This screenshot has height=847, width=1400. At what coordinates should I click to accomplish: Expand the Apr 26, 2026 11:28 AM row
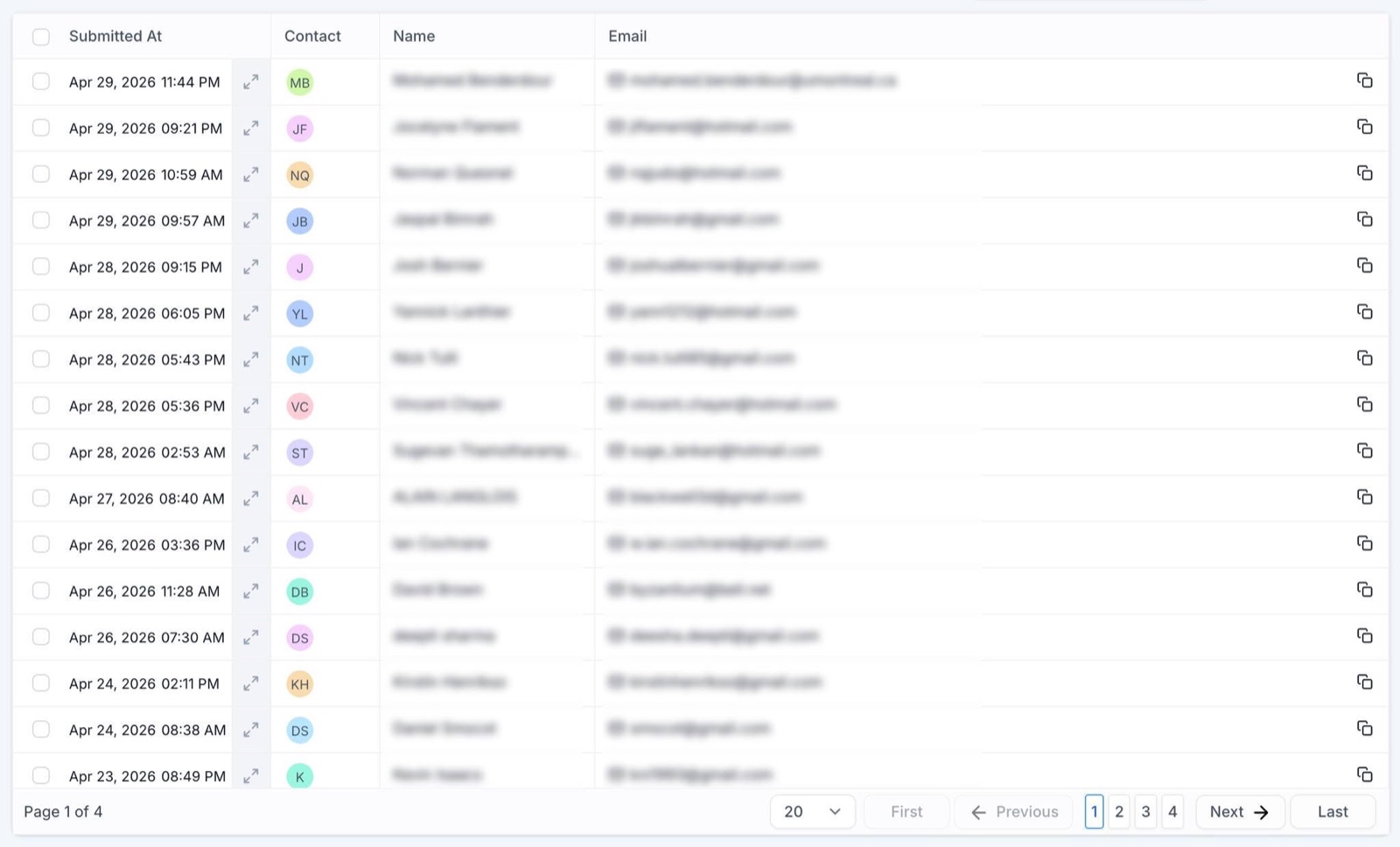coord(251,591)
